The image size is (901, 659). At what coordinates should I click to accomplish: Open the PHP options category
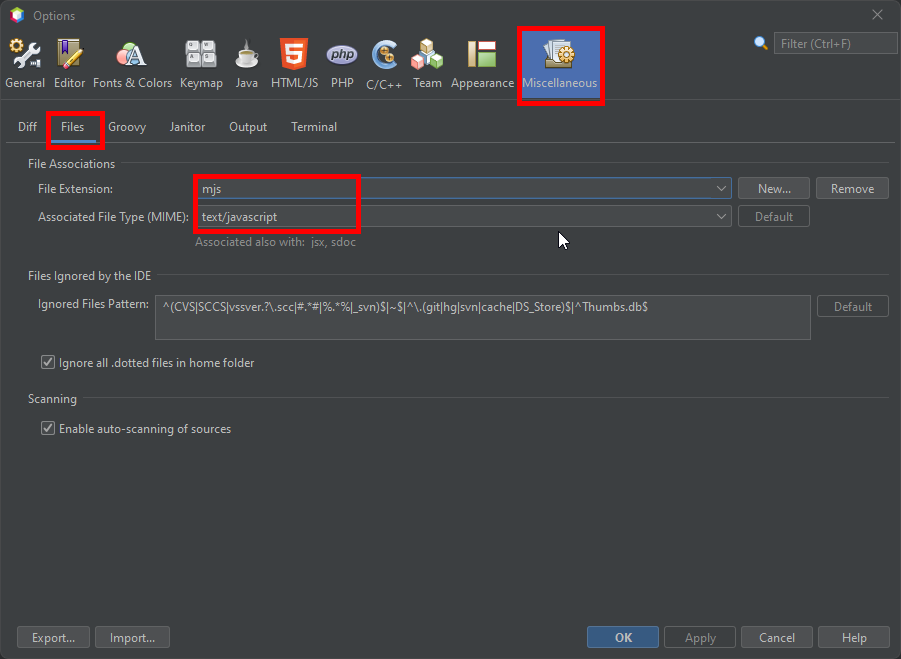pos(342,64)
